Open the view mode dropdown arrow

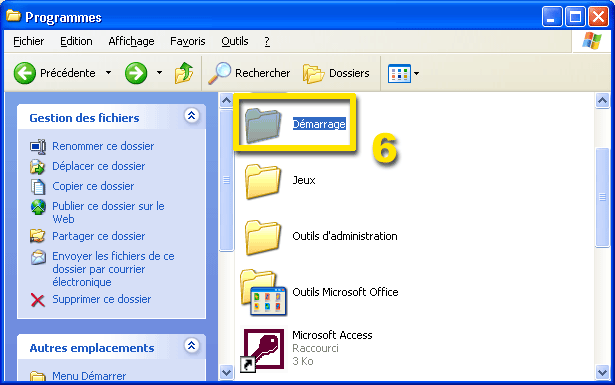pos(417,73)
